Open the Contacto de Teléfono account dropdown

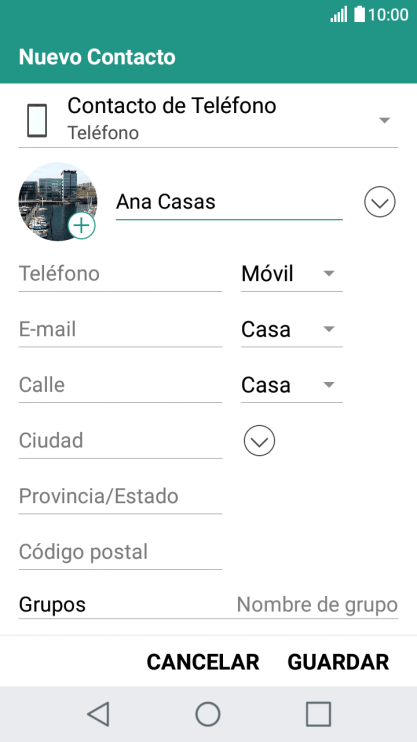pos(208,120)
